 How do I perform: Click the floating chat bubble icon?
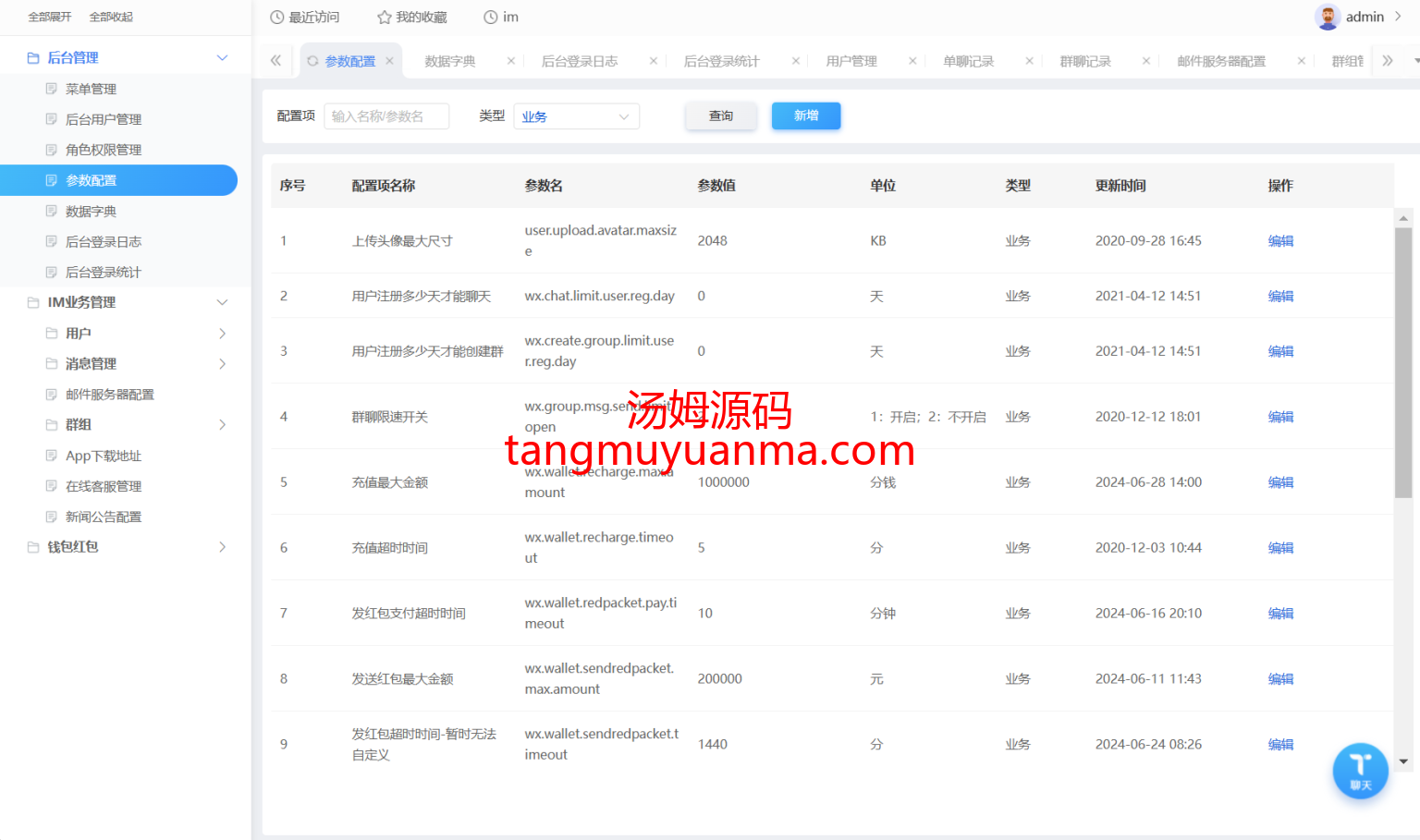(1360, 770)
